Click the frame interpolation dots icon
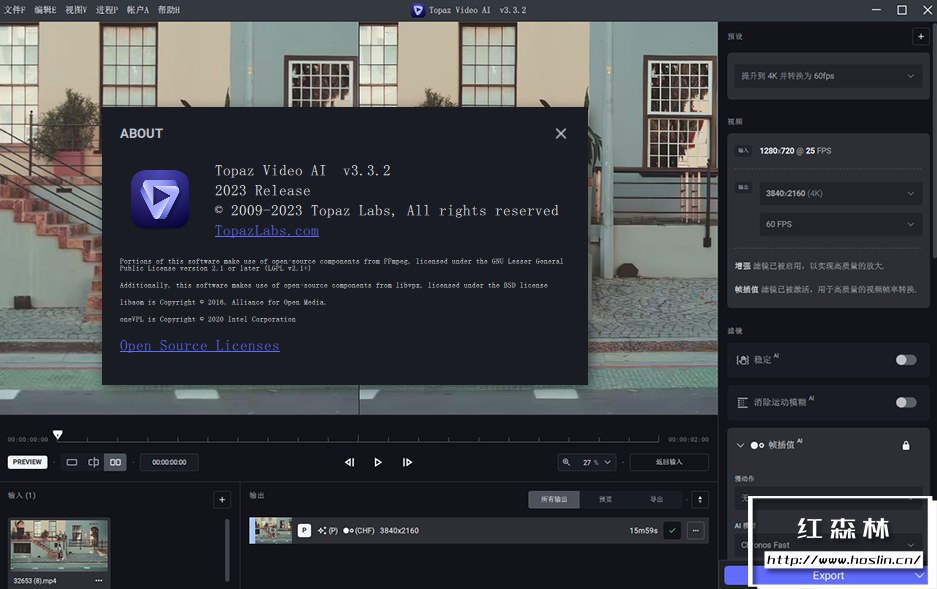The height and width of the screenshot is (589, 937). (x=757, y=445)
